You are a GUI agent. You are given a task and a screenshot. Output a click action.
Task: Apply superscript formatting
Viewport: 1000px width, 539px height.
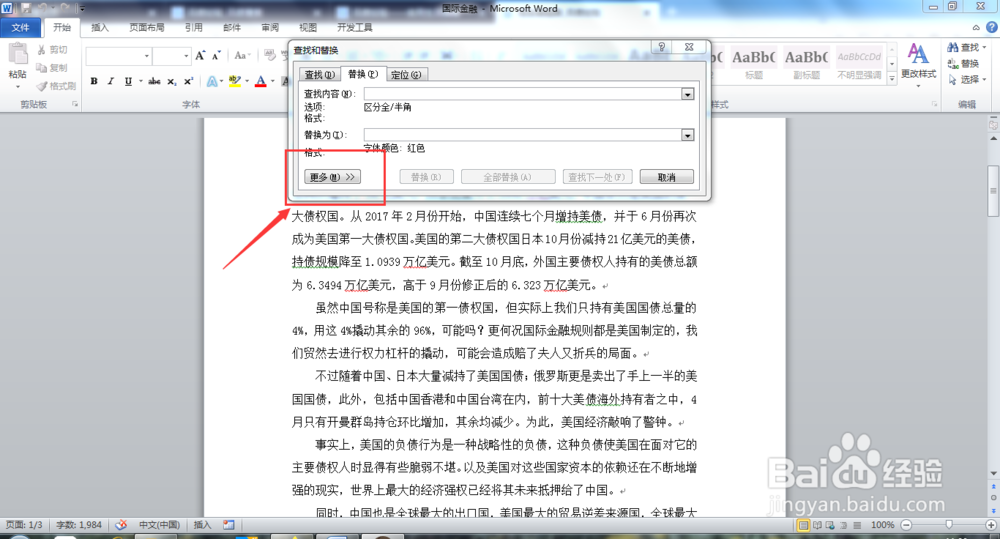pos(188,81)
